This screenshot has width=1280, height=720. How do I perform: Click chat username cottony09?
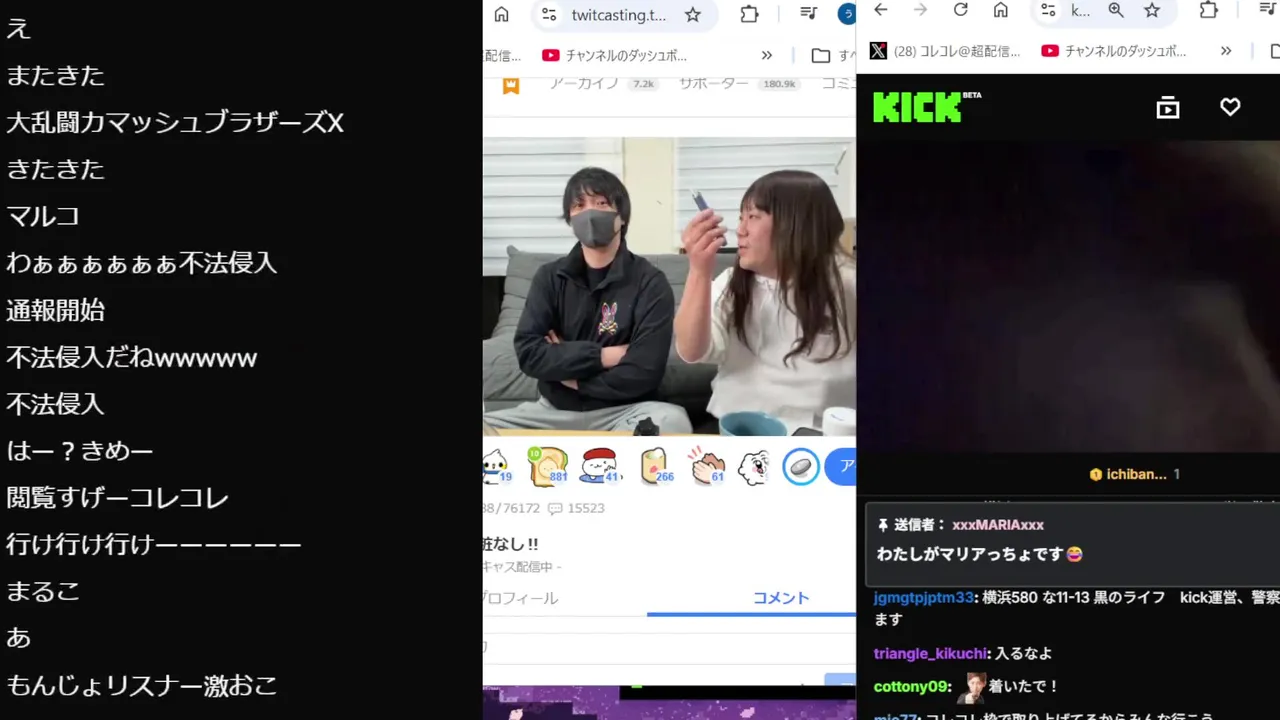pos(910,686)
